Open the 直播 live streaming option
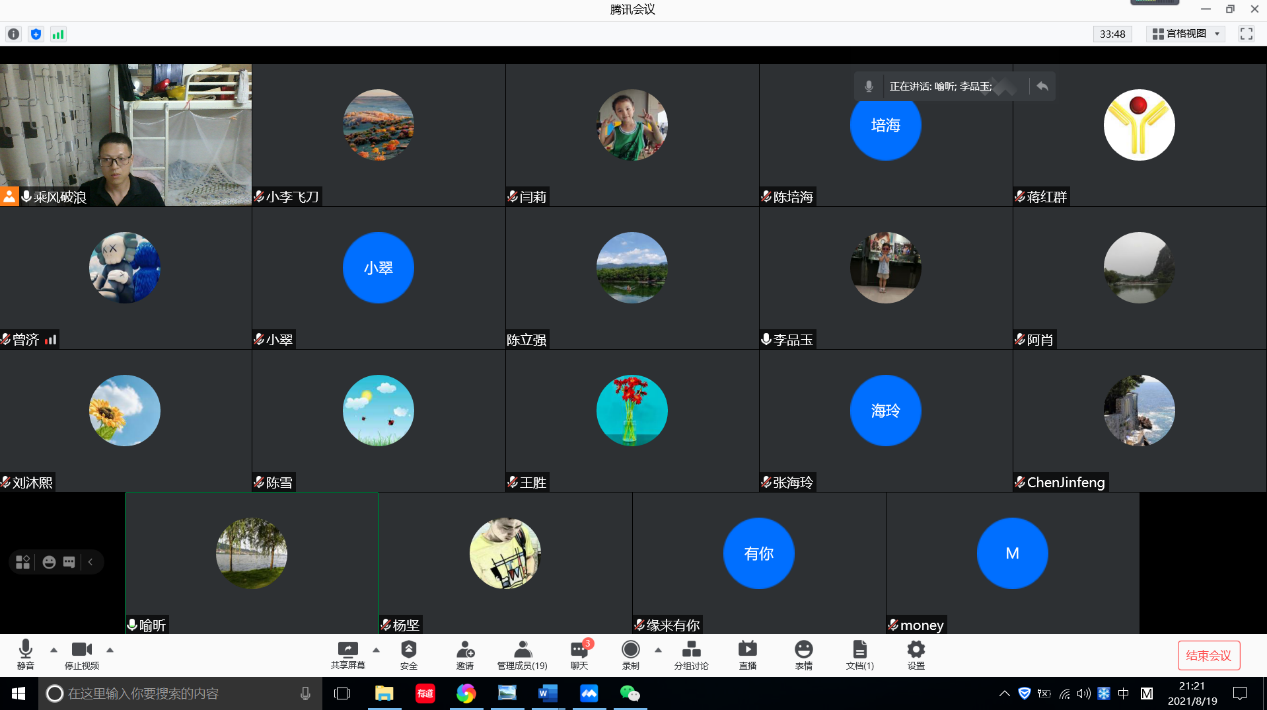Image resolution: width=1267 pixels, height=710 pixels. (x=747, y=655)
